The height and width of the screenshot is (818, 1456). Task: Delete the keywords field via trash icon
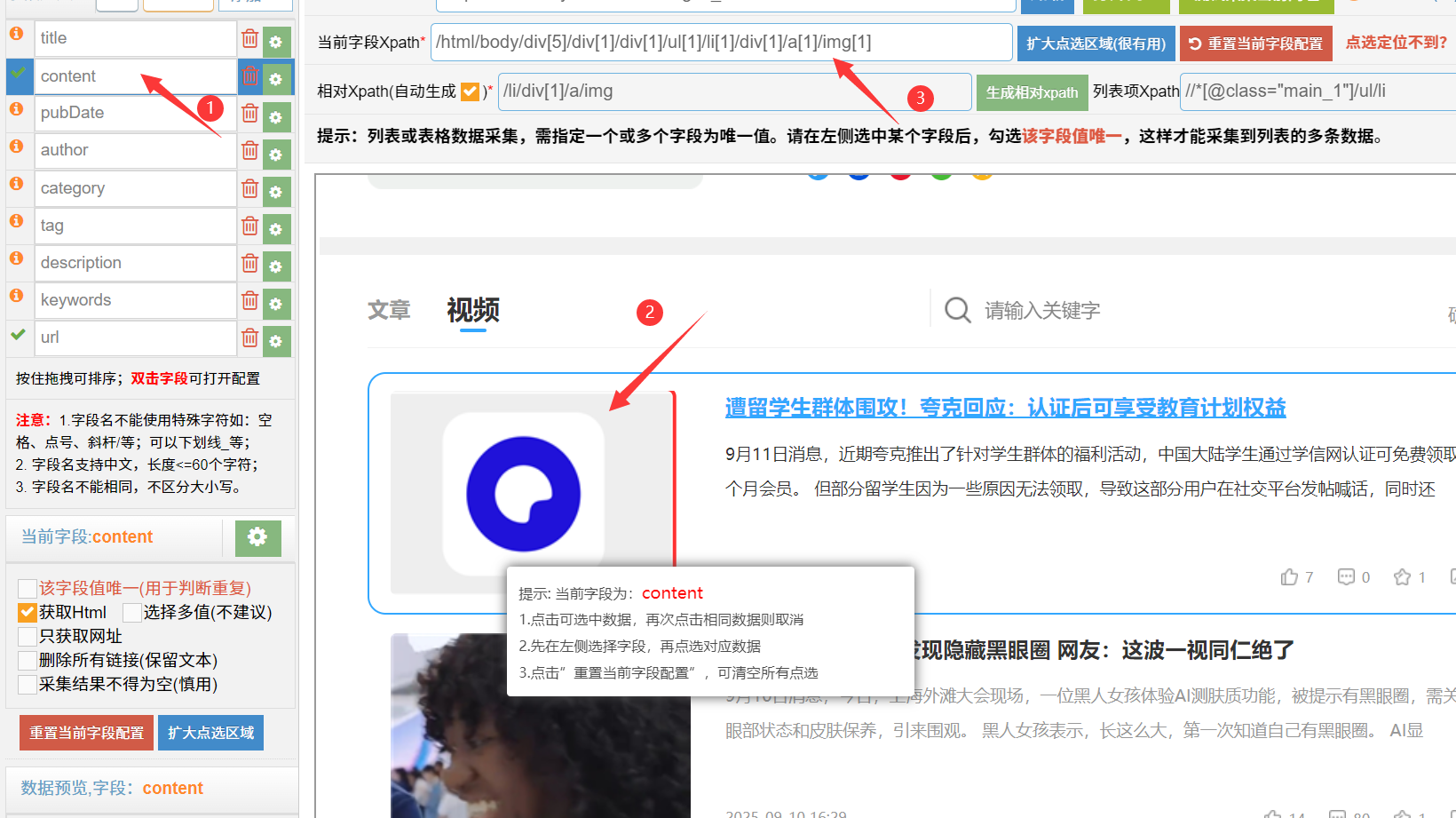(x=249, y=301)
